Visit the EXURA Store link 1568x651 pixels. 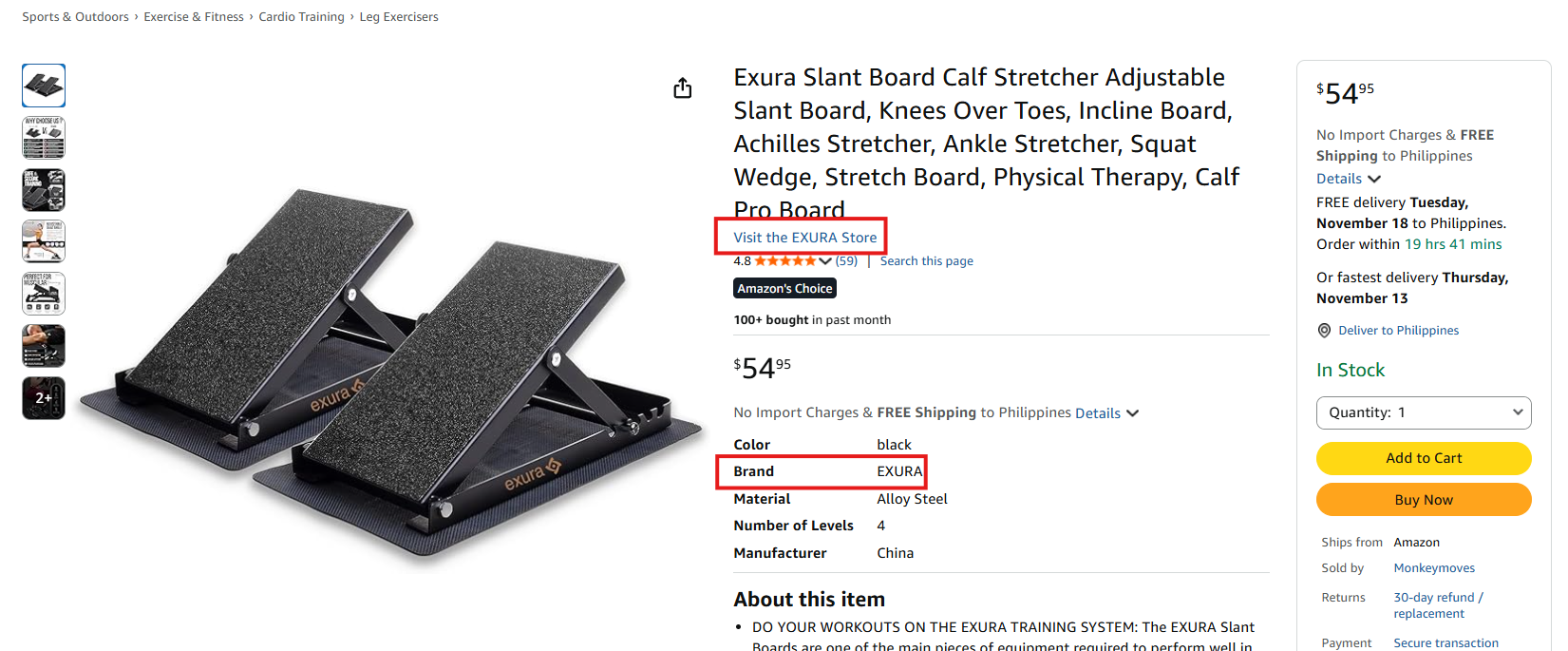click(804, 238)
